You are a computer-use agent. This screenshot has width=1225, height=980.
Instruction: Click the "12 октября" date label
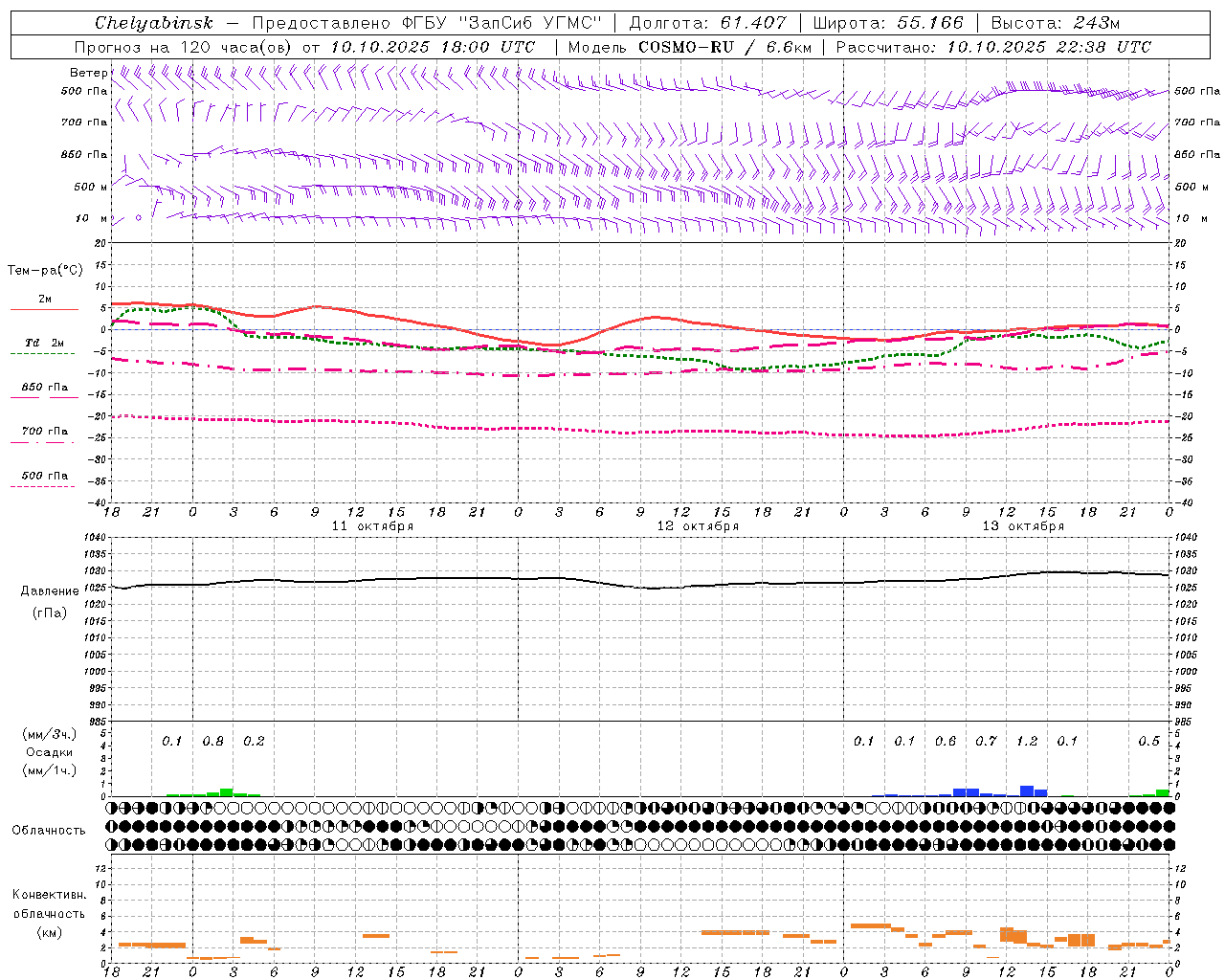(698, 526)
